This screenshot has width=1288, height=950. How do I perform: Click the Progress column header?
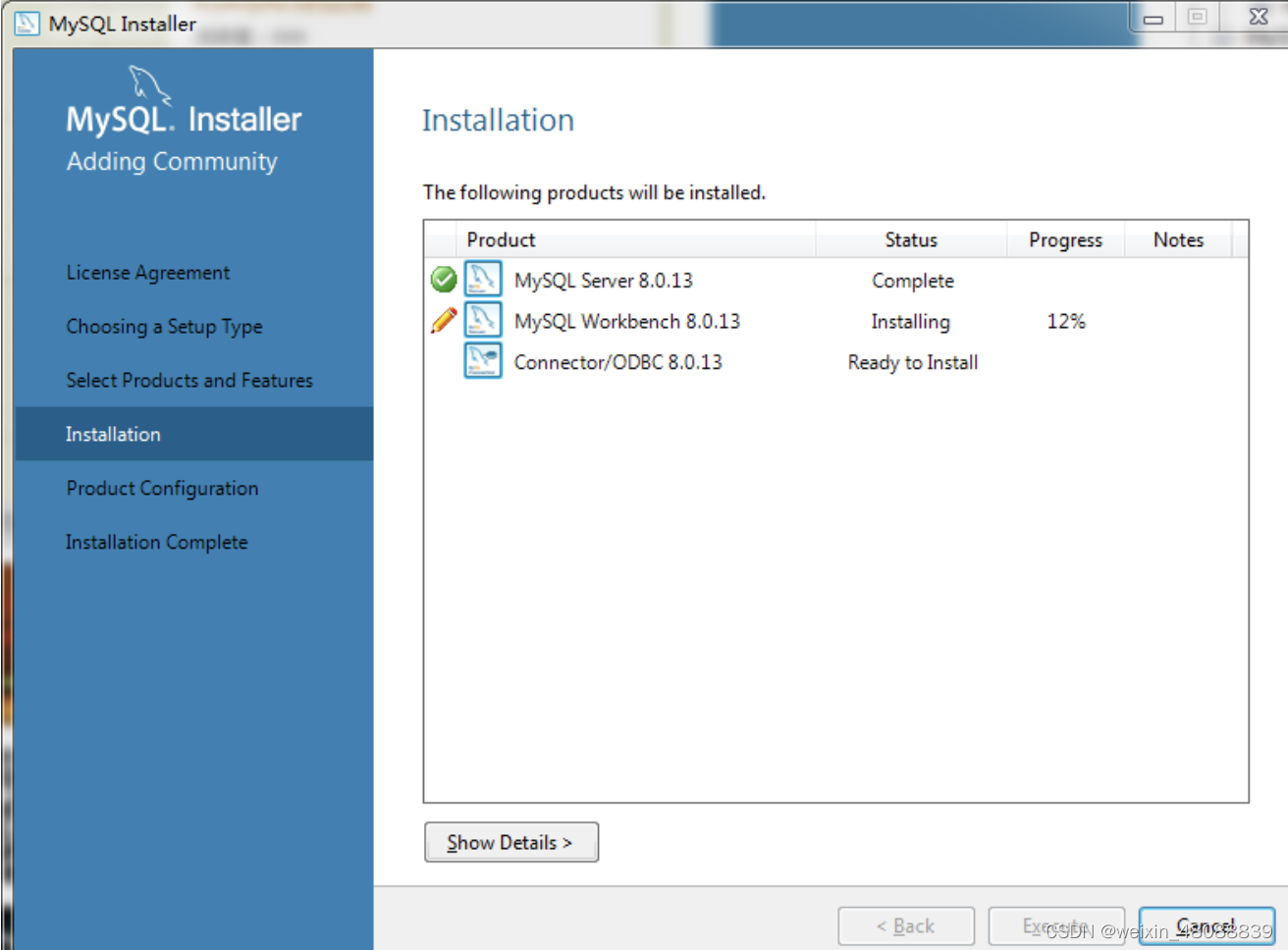1065,239
